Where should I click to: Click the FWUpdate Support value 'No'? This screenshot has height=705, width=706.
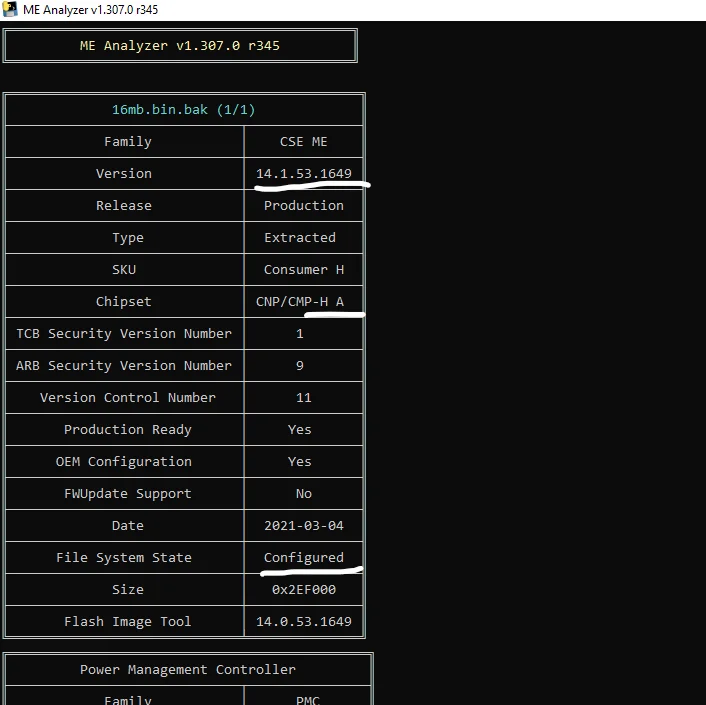tap(303, 493)
